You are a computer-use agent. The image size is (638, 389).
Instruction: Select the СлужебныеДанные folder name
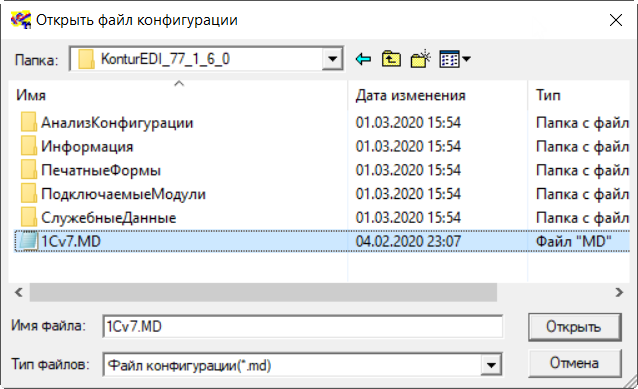[109, 218]
